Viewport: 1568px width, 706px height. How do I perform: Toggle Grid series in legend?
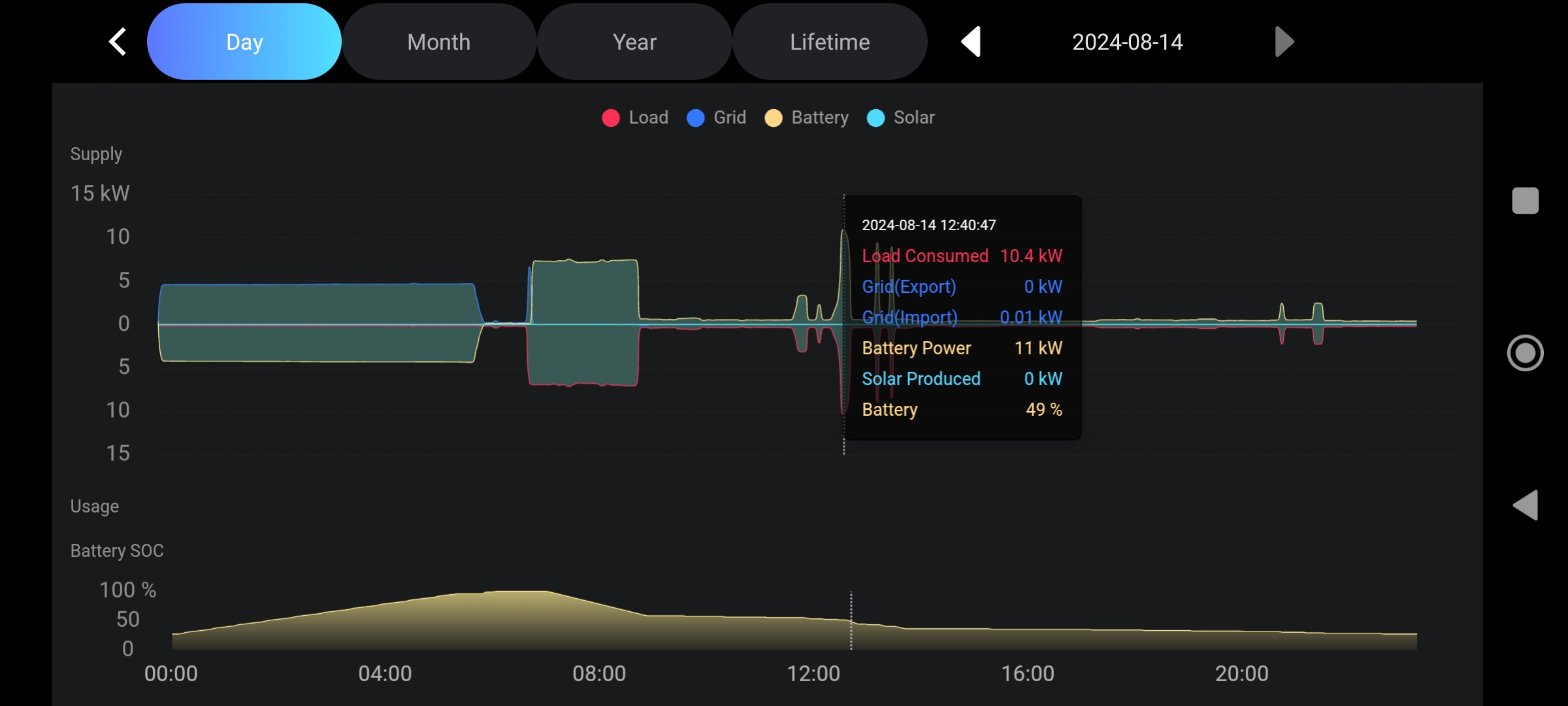pyautogui.click(x=729, y=118)
